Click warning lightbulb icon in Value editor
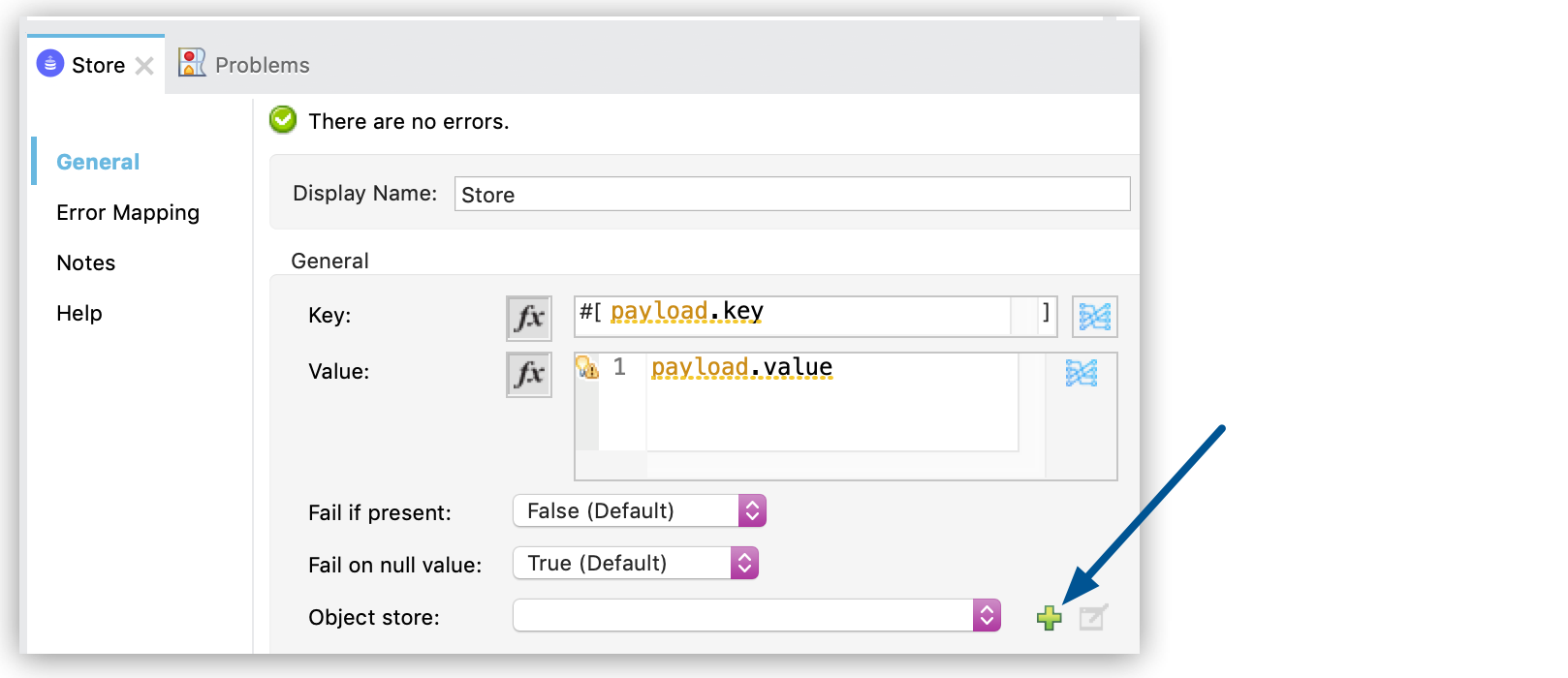 [587, 367]
